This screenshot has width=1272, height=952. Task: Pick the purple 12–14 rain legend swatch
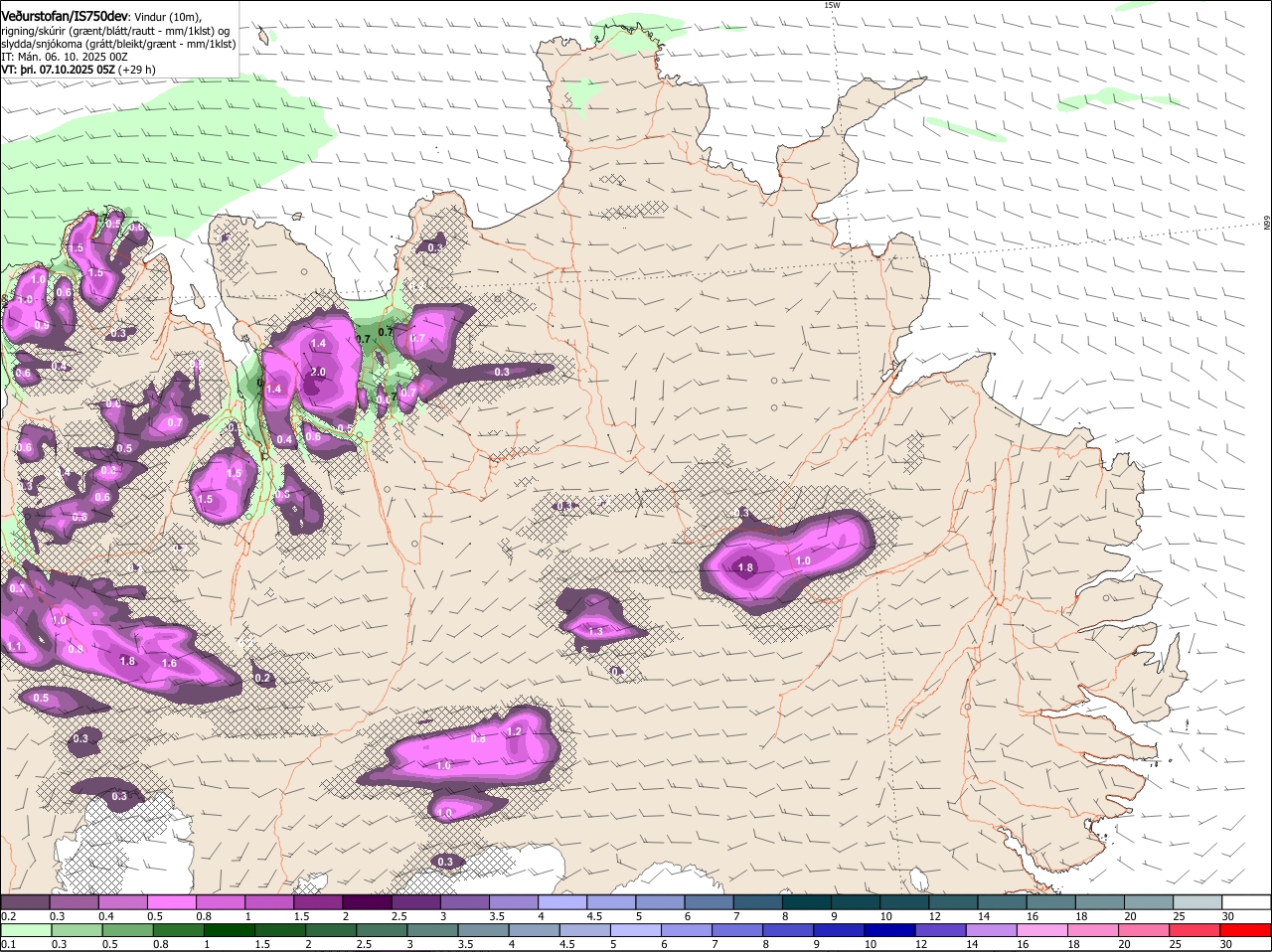point(939,930)
